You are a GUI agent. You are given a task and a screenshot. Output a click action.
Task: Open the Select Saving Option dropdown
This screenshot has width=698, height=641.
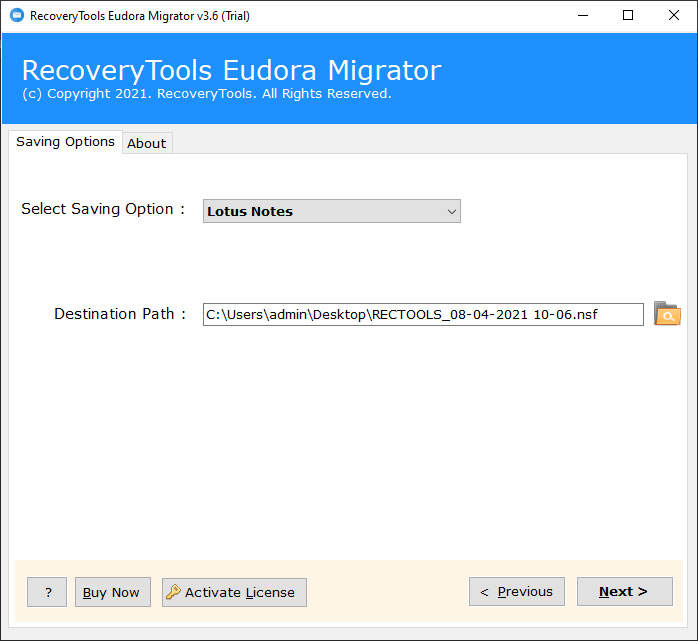pos(332,211)
